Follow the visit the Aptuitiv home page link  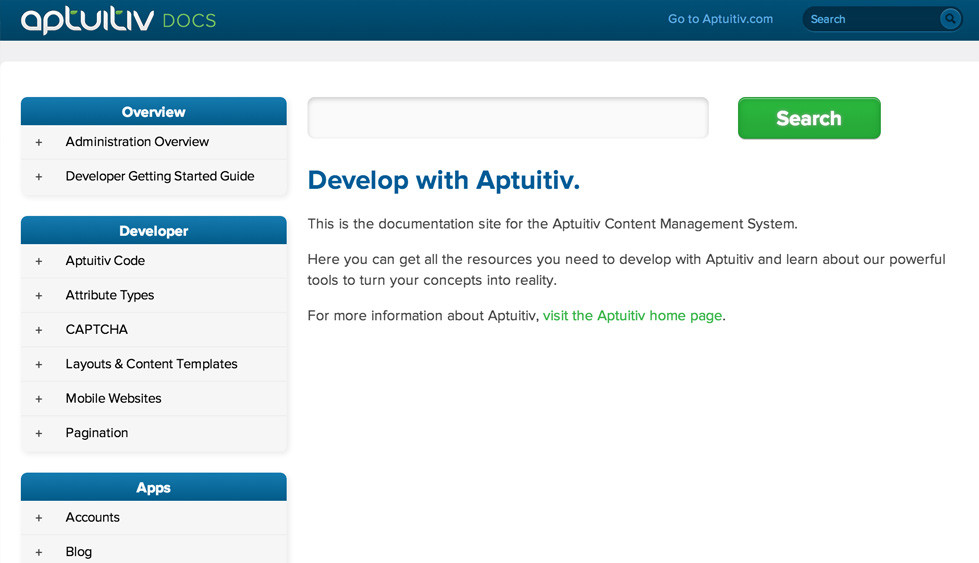click(x=632, y=315)
